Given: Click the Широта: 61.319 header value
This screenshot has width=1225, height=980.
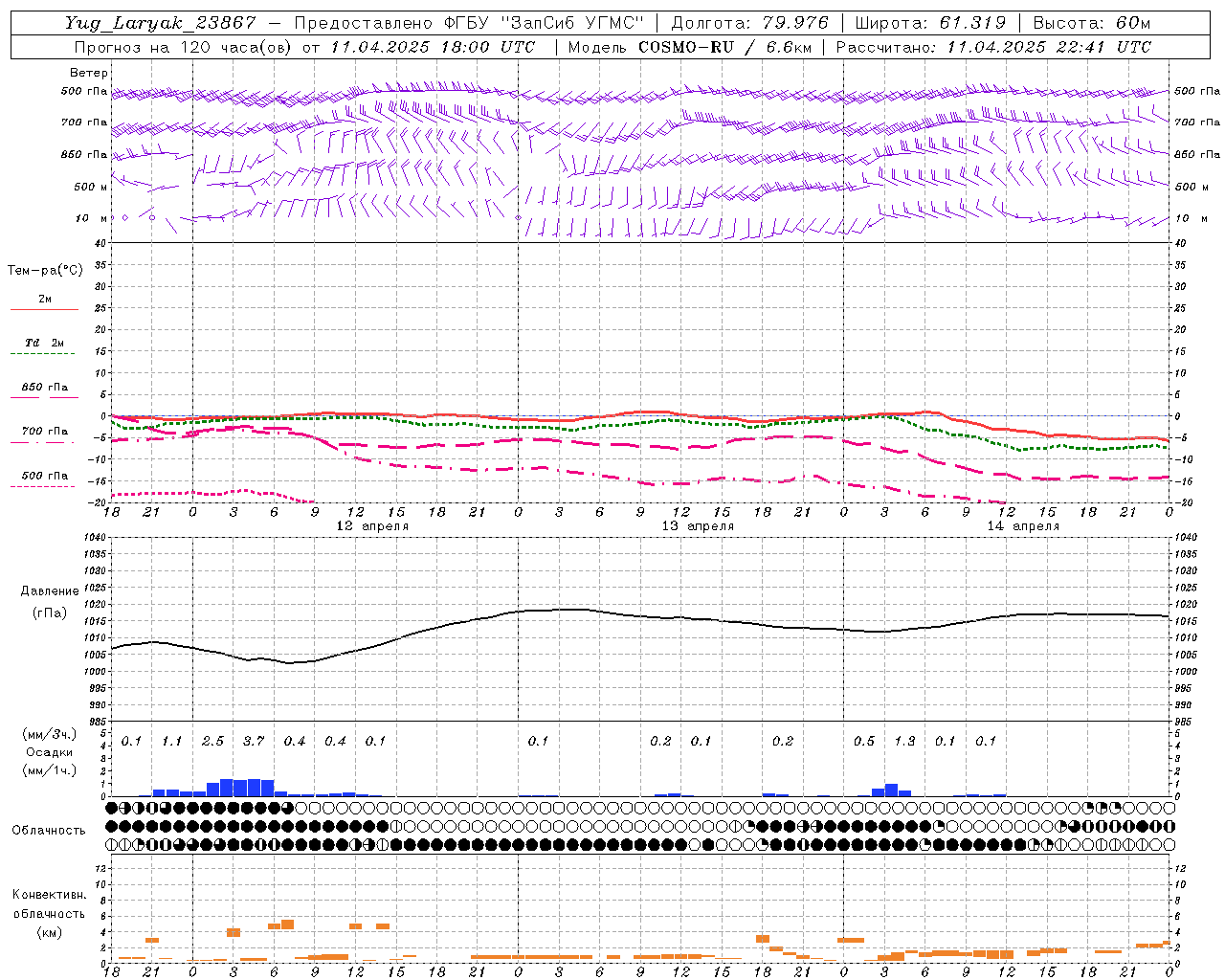Looking at the screenshot, I should [930, 23].
